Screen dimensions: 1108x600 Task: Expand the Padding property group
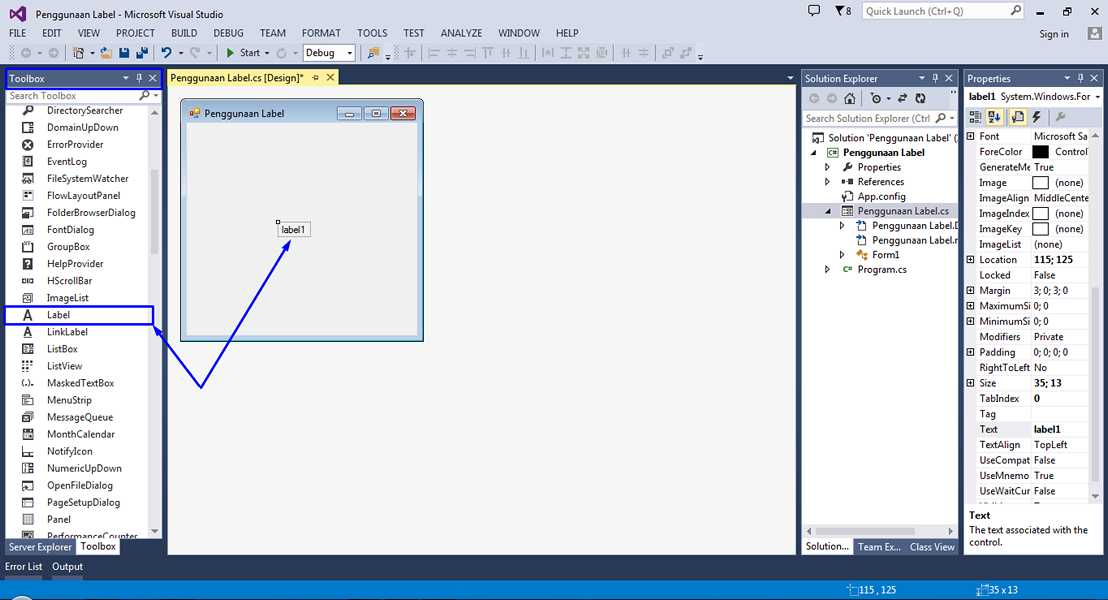pyautogui.click(x=970, y=352)
